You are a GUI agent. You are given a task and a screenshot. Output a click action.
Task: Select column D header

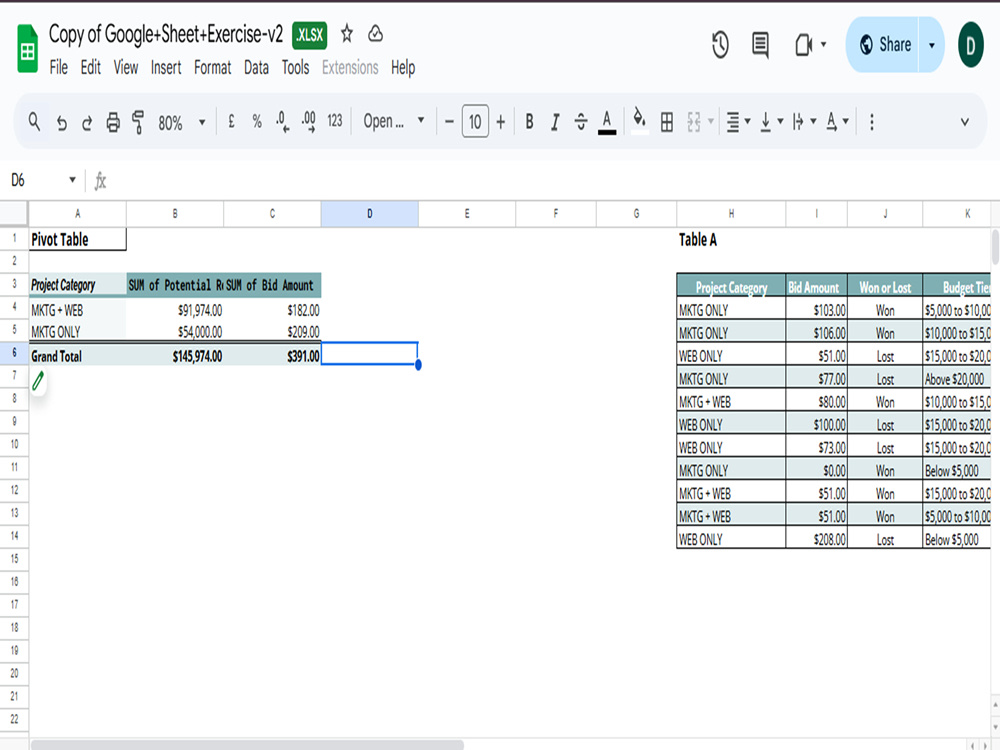click(x=370, y=214)
